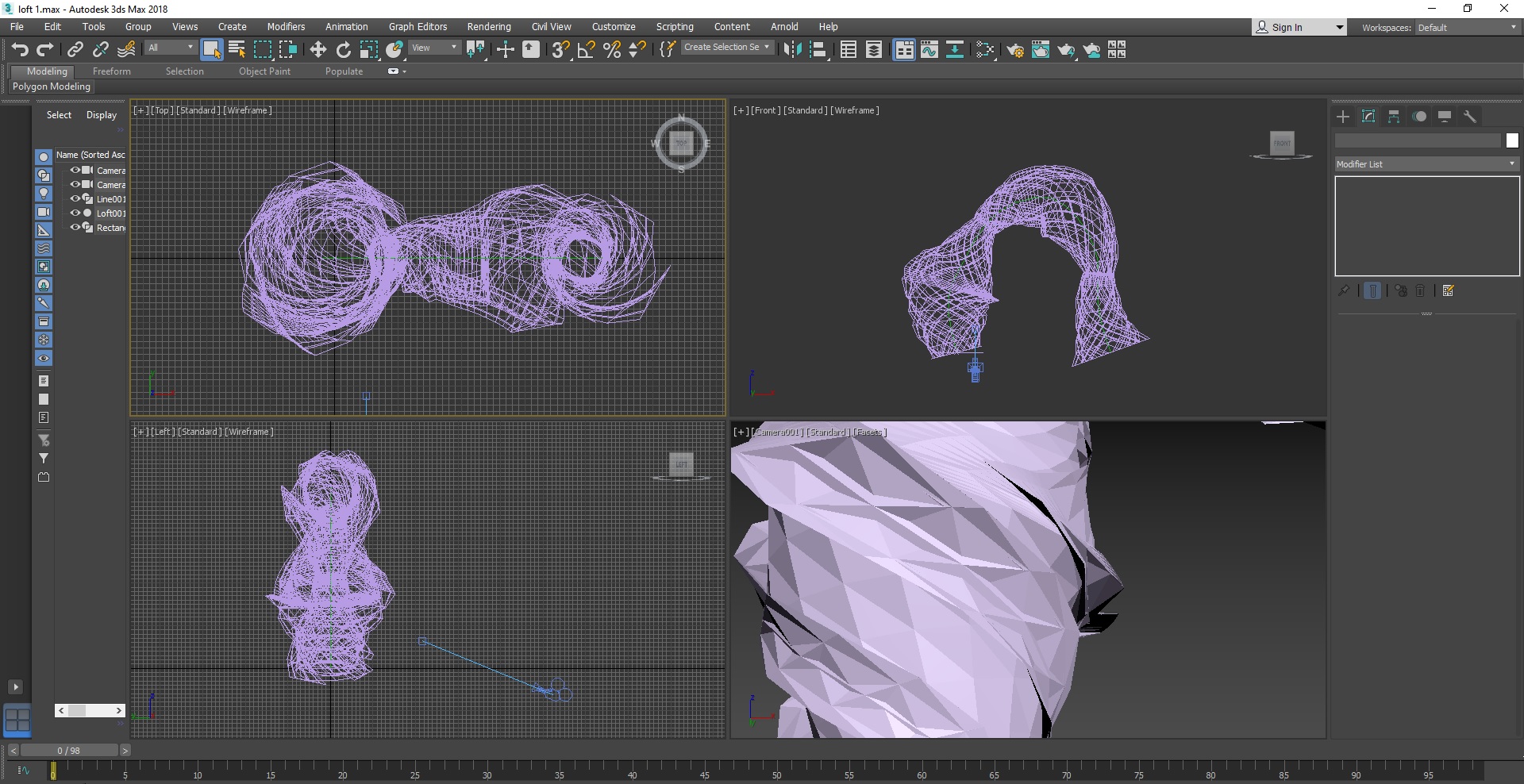
Task: Click the Polygon Modeling panel button
Action: click(52, 86)
